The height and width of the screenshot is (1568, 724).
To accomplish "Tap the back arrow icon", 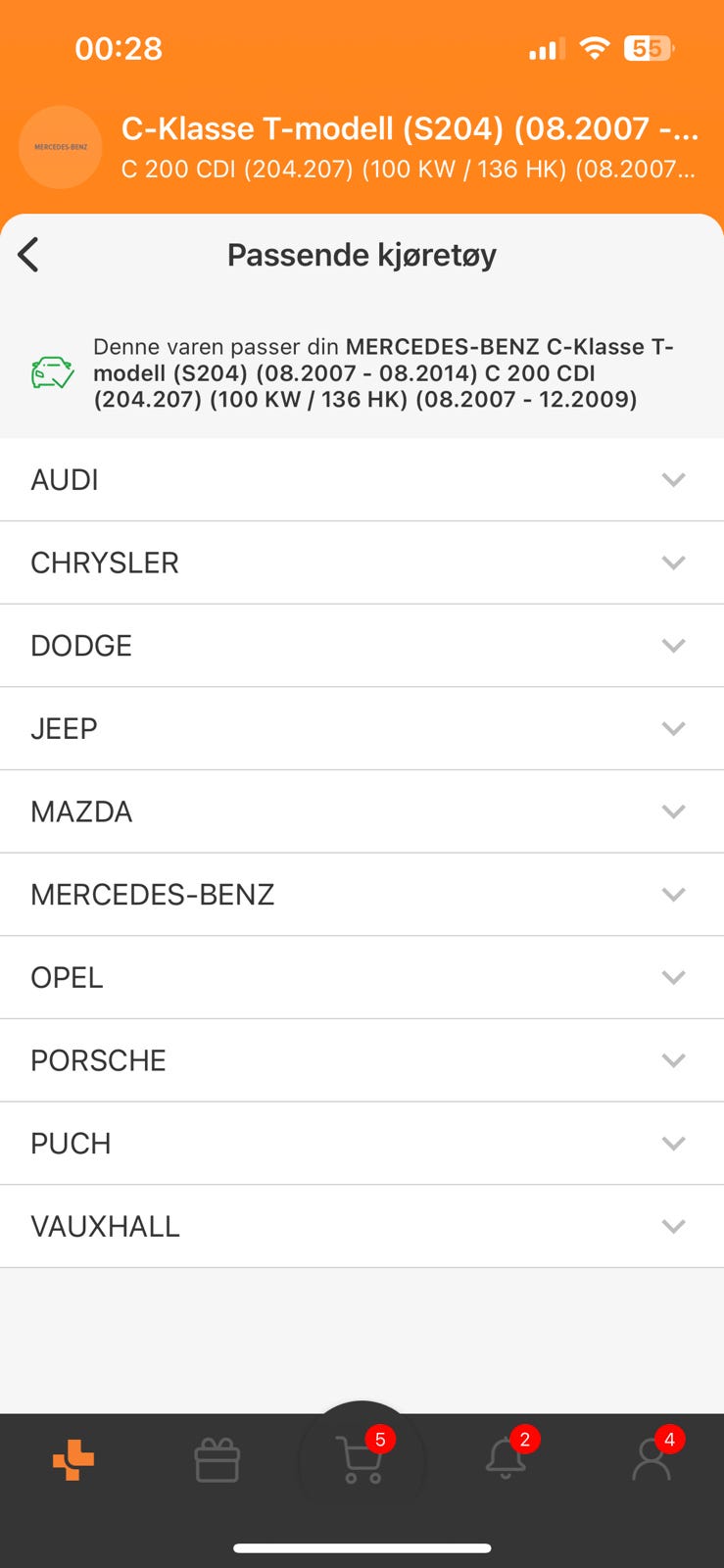I will (x=28, y=255).
